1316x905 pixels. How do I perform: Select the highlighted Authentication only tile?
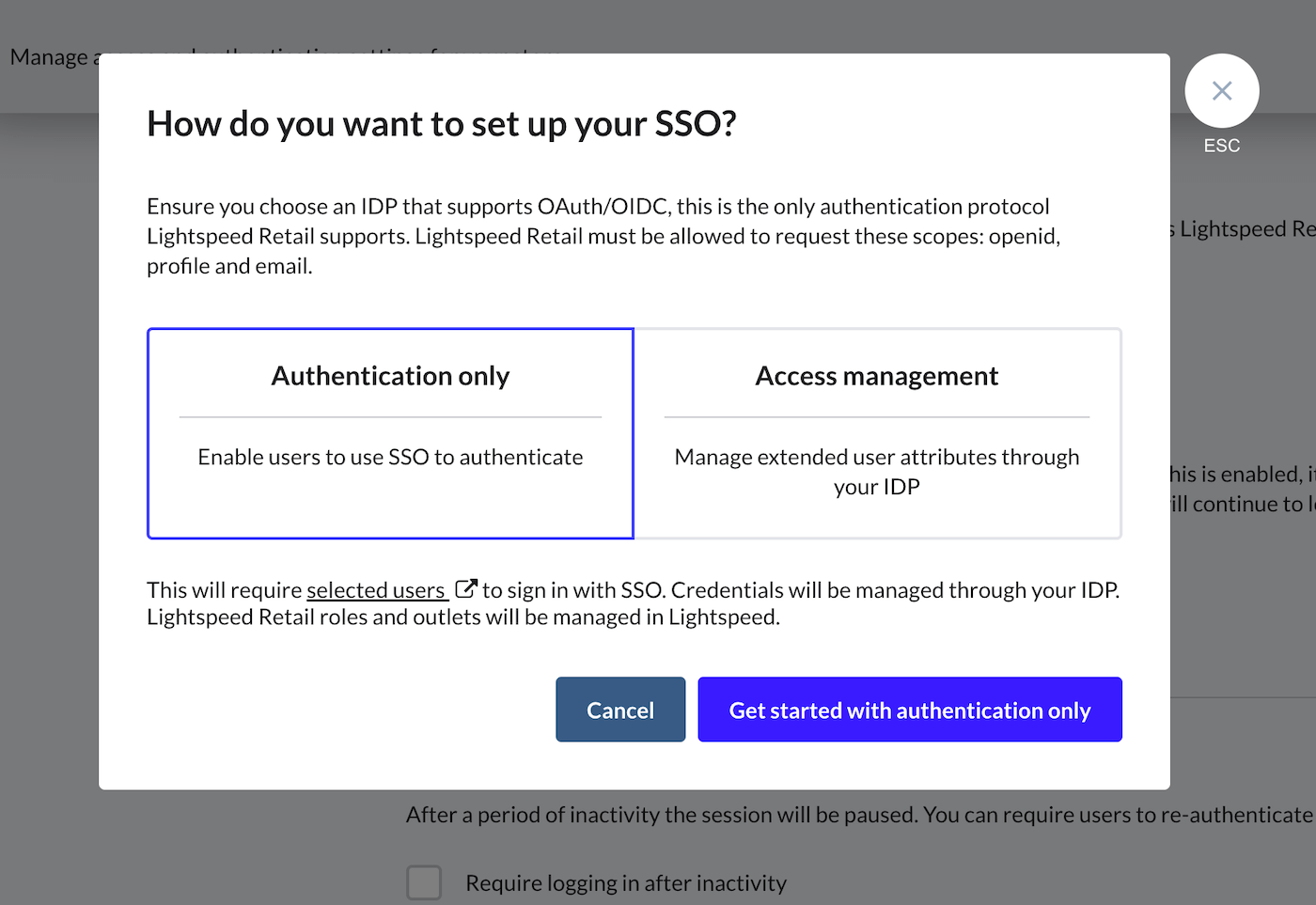[390, 433]
